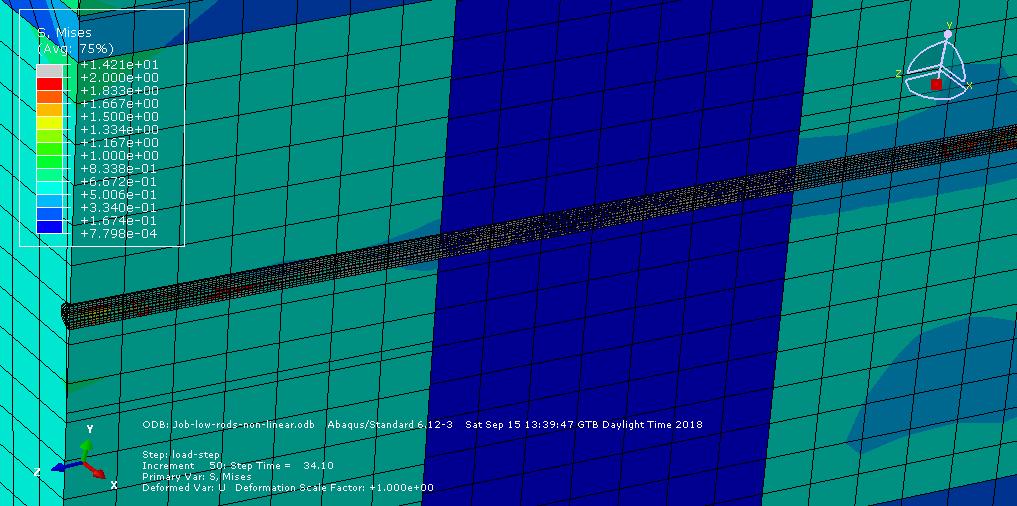Click the 3D compass Z-axis label
The image size is (1017, 506).
click(899, 74)
